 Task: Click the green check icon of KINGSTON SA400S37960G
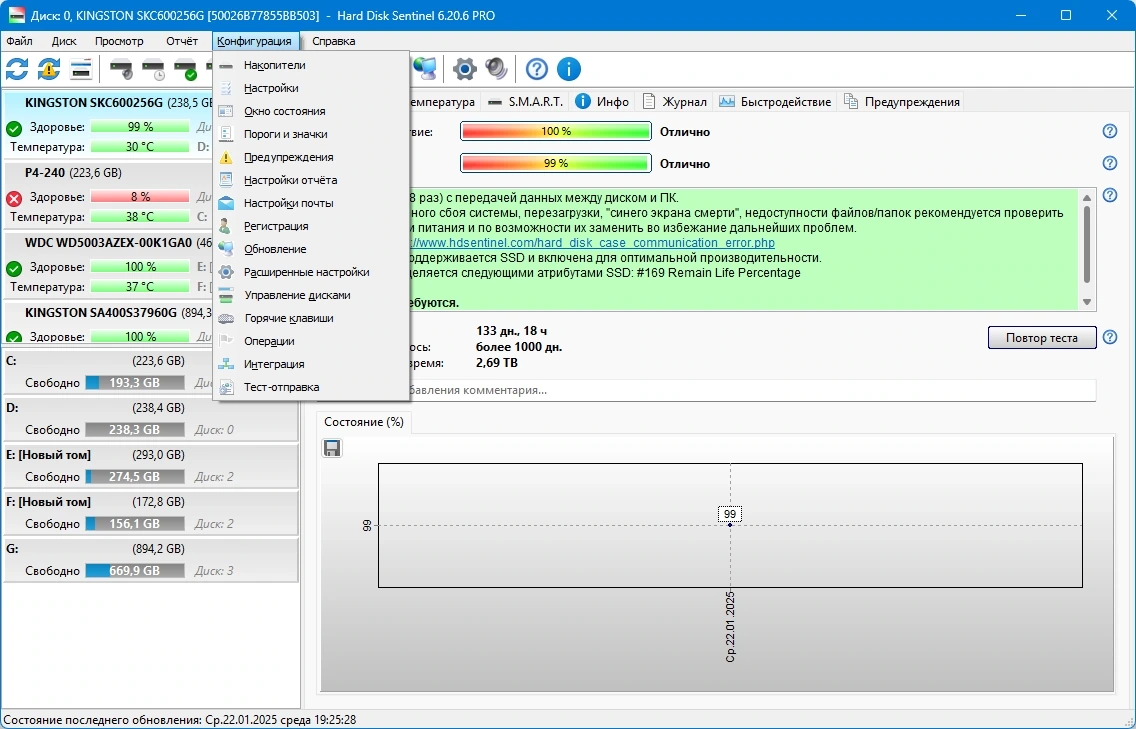pos(14,337)
